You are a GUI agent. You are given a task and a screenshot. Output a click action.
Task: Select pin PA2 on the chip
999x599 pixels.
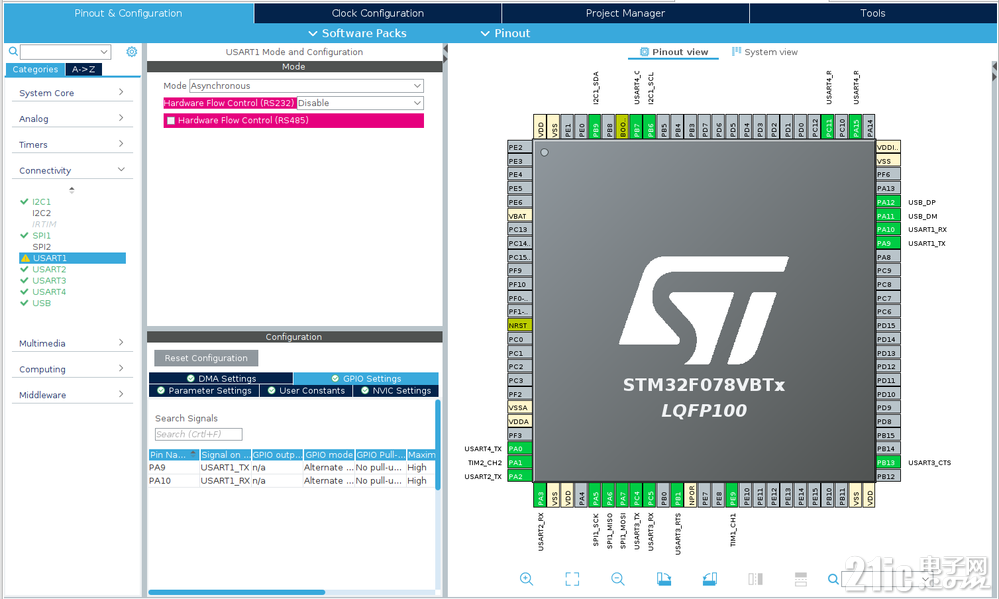pos(520,476)
